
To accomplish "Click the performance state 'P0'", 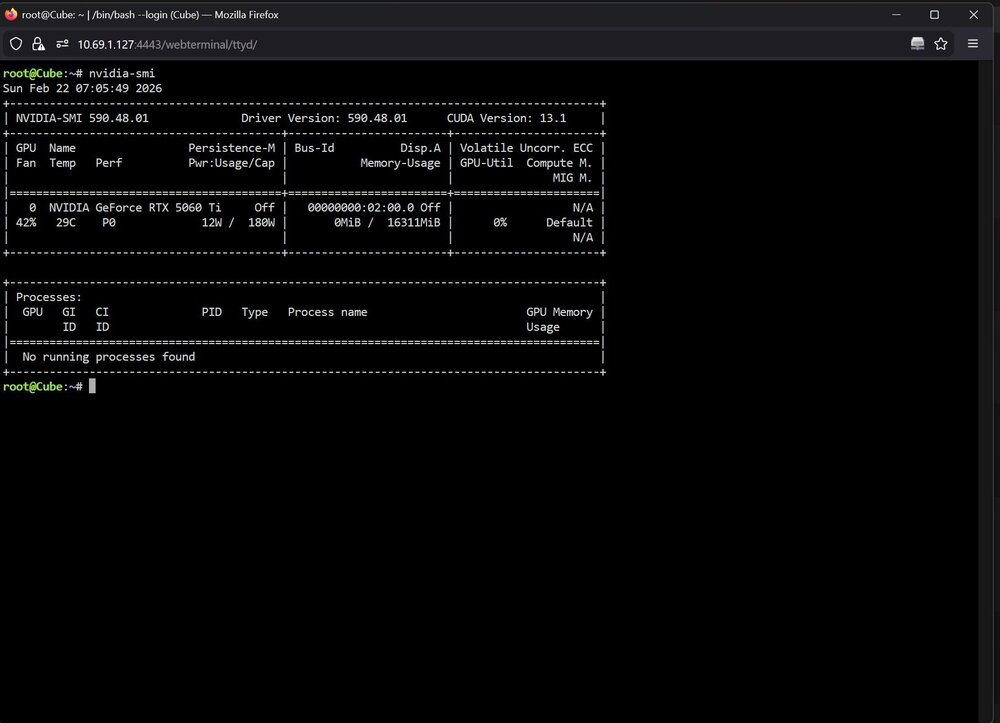I will 109,223.
